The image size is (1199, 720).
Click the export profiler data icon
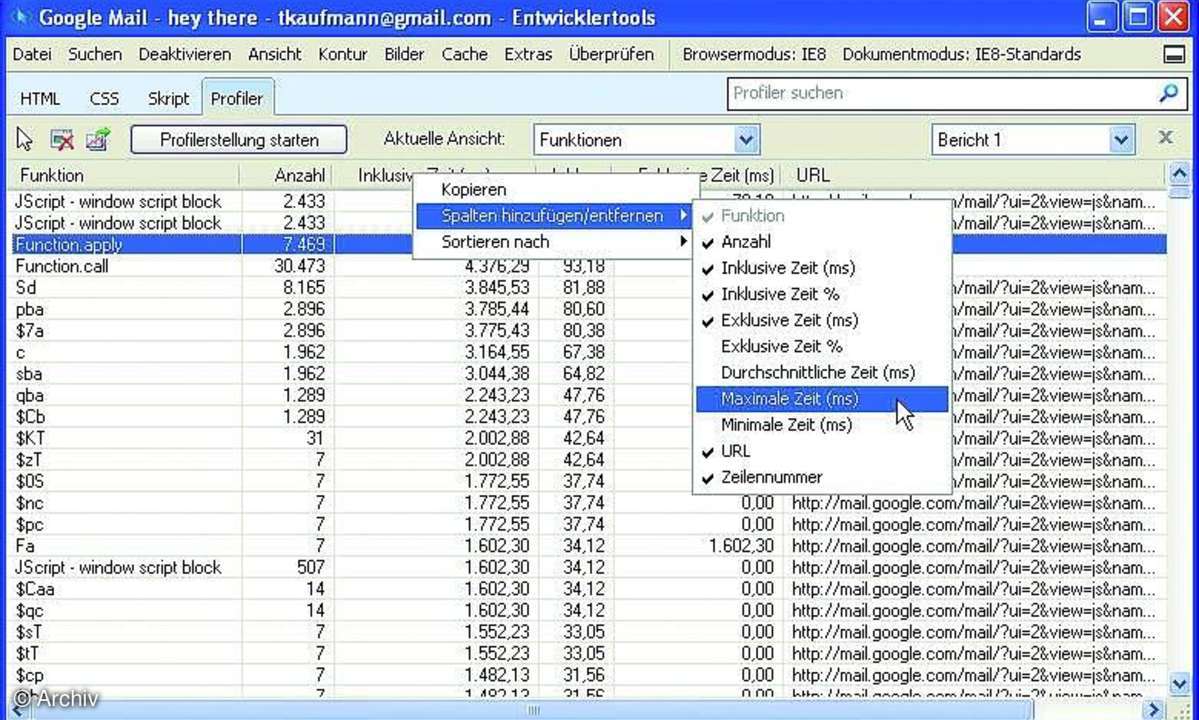point(98,139)
